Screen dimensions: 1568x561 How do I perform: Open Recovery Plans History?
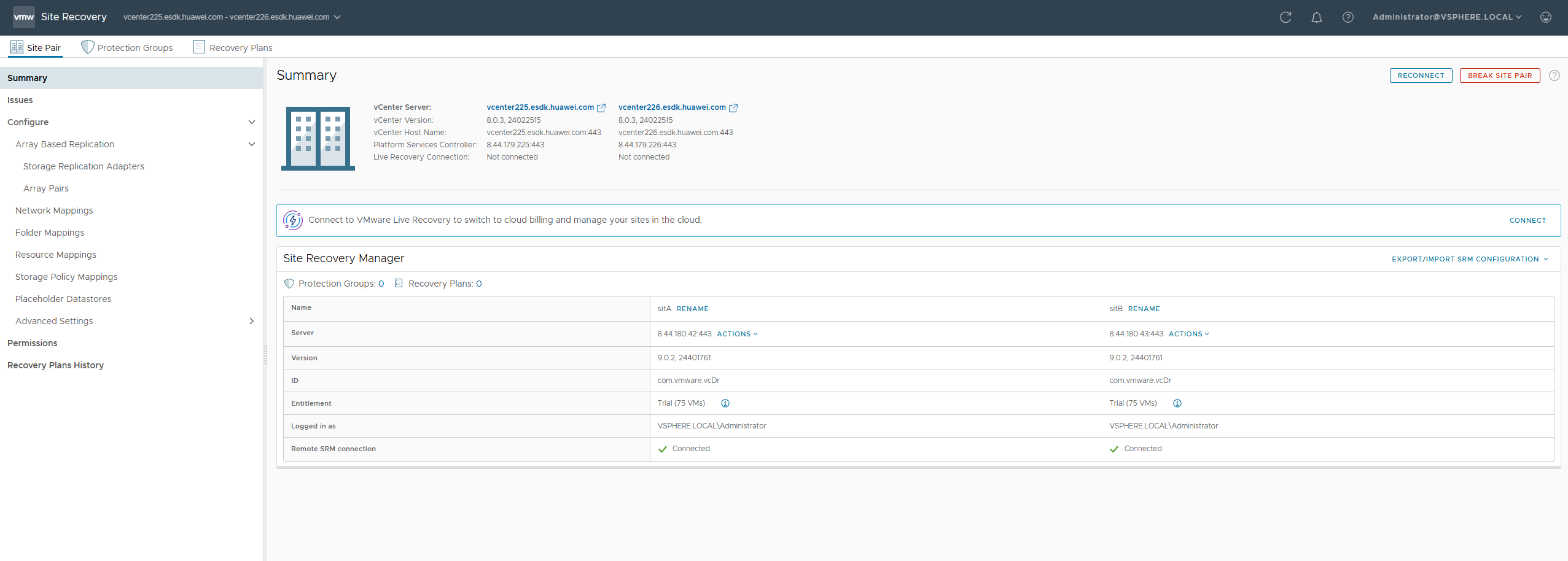[55, 365]
